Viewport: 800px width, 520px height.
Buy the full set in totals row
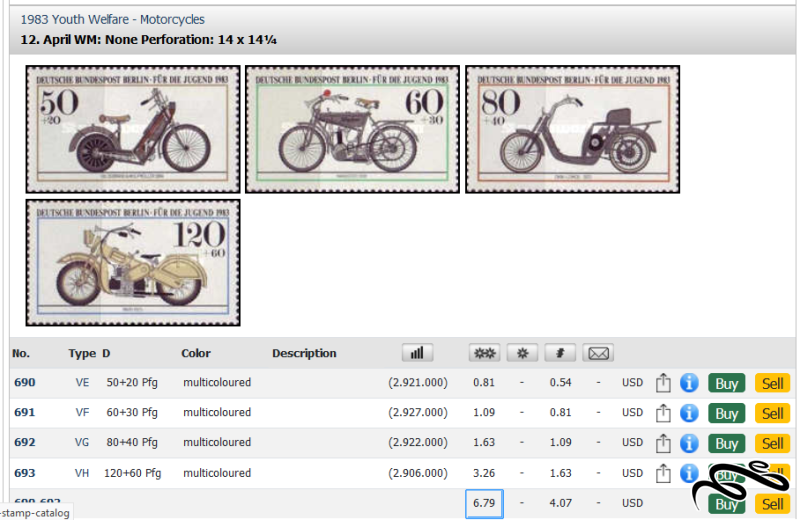[727, 504]
